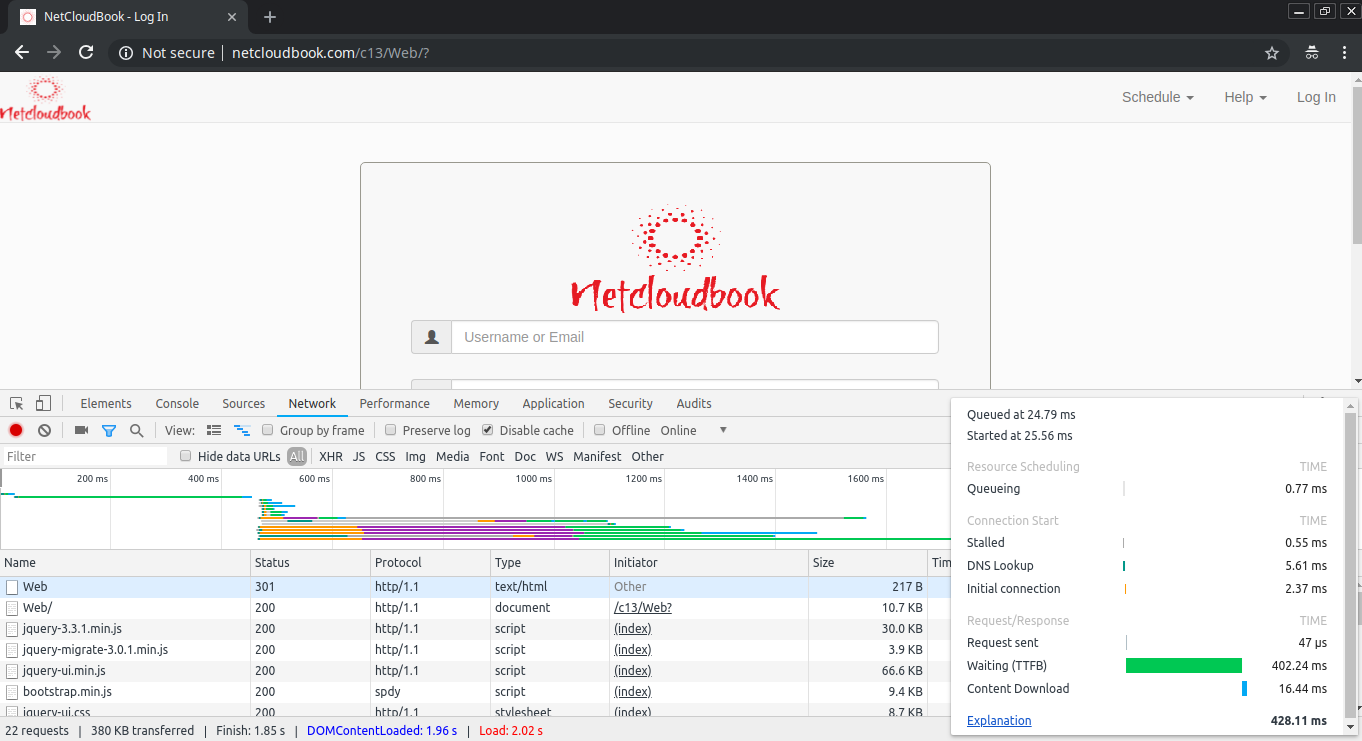Select the All filter

(297, 456)
